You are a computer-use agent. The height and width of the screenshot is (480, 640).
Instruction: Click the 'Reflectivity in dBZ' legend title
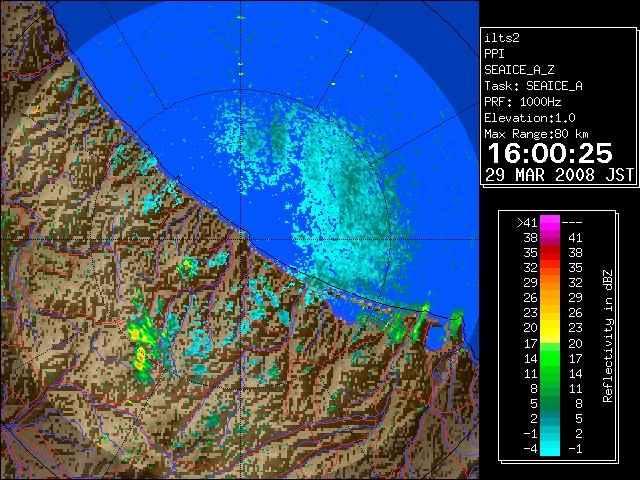point(608,336)
